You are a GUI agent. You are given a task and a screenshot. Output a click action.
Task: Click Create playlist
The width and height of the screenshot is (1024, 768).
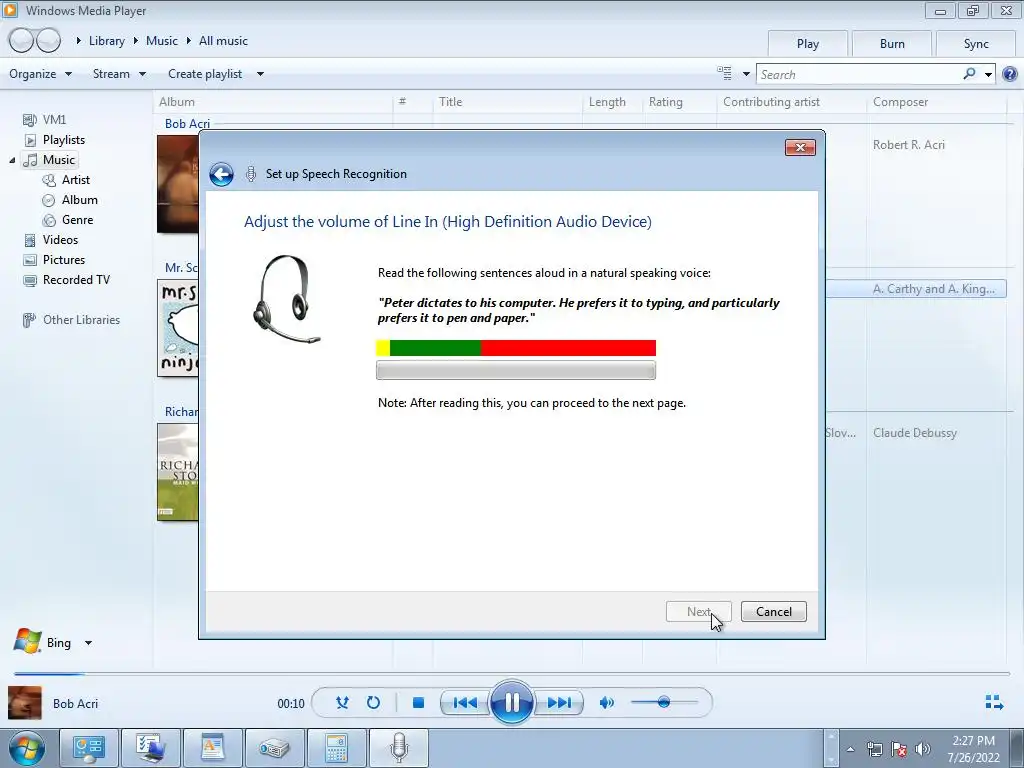coord(205,74)
